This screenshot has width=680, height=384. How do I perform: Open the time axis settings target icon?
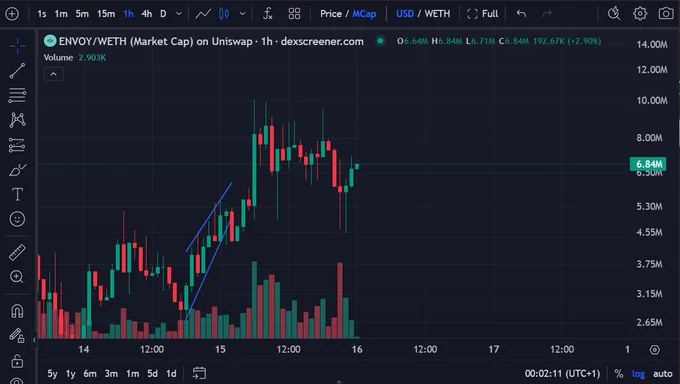click(x=655, y=350)
